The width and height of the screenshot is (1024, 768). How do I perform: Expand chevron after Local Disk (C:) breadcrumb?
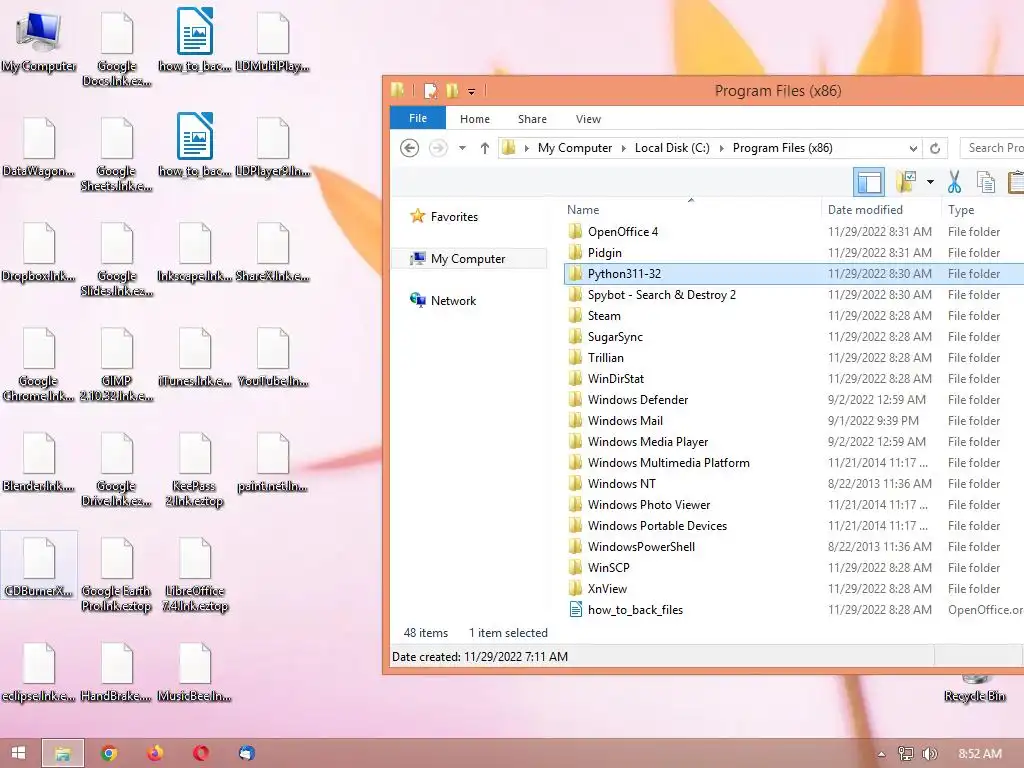[722, 148]
